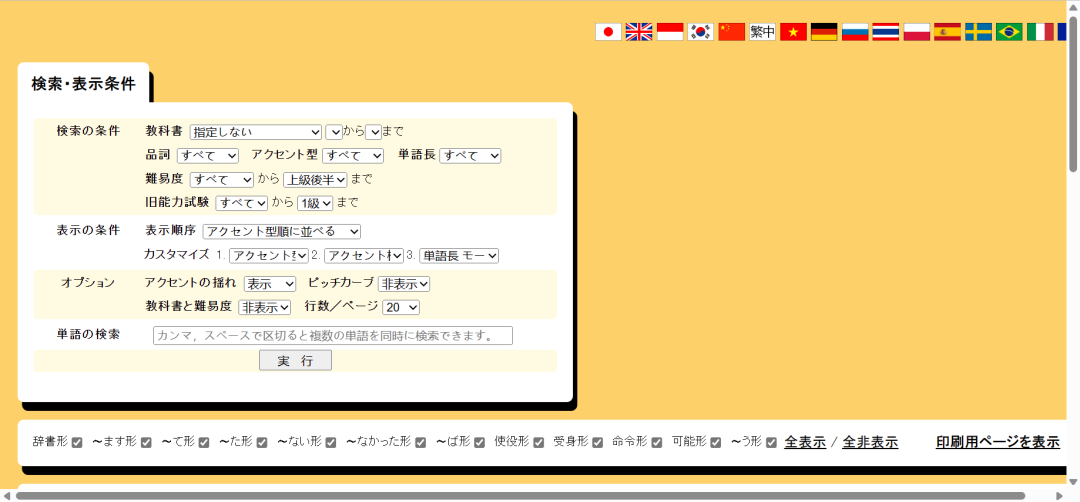Pick the Poland flag icon
1080x502 pixels.
coord(917,32)
